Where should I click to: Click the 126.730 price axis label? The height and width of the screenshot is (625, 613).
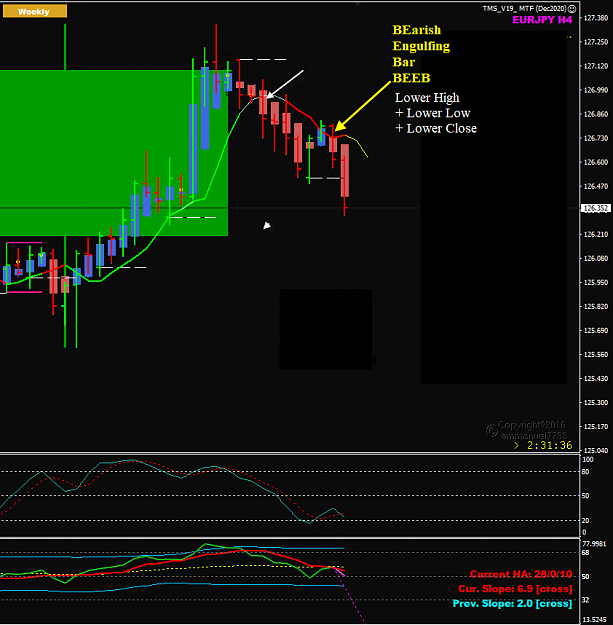coord(596,138)
